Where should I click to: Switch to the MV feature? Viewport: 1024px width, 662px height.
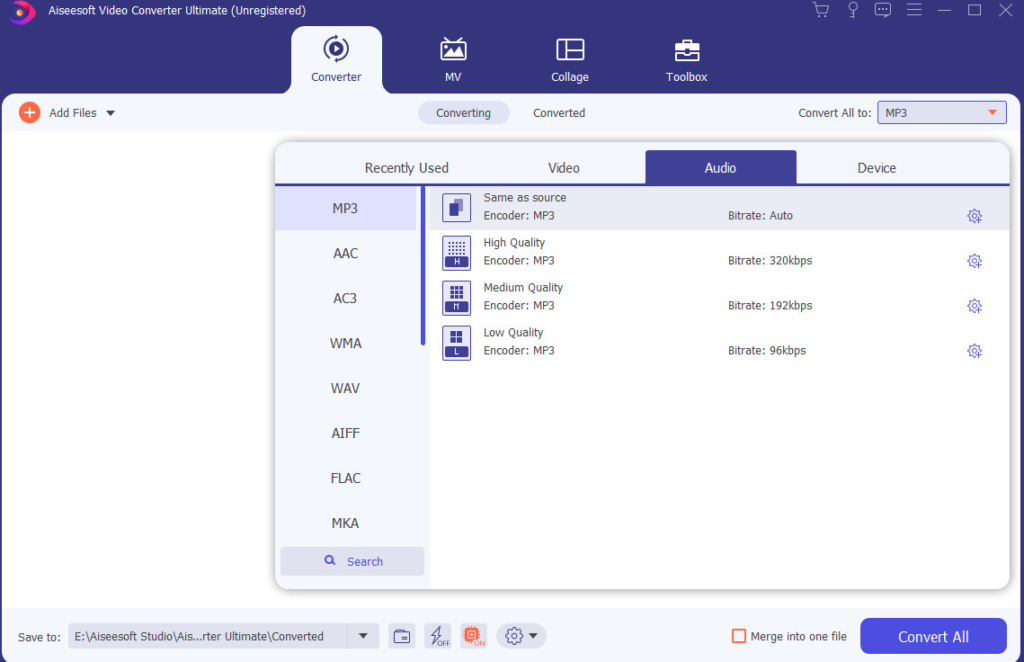pyautogui.click(x=453, y=57)
